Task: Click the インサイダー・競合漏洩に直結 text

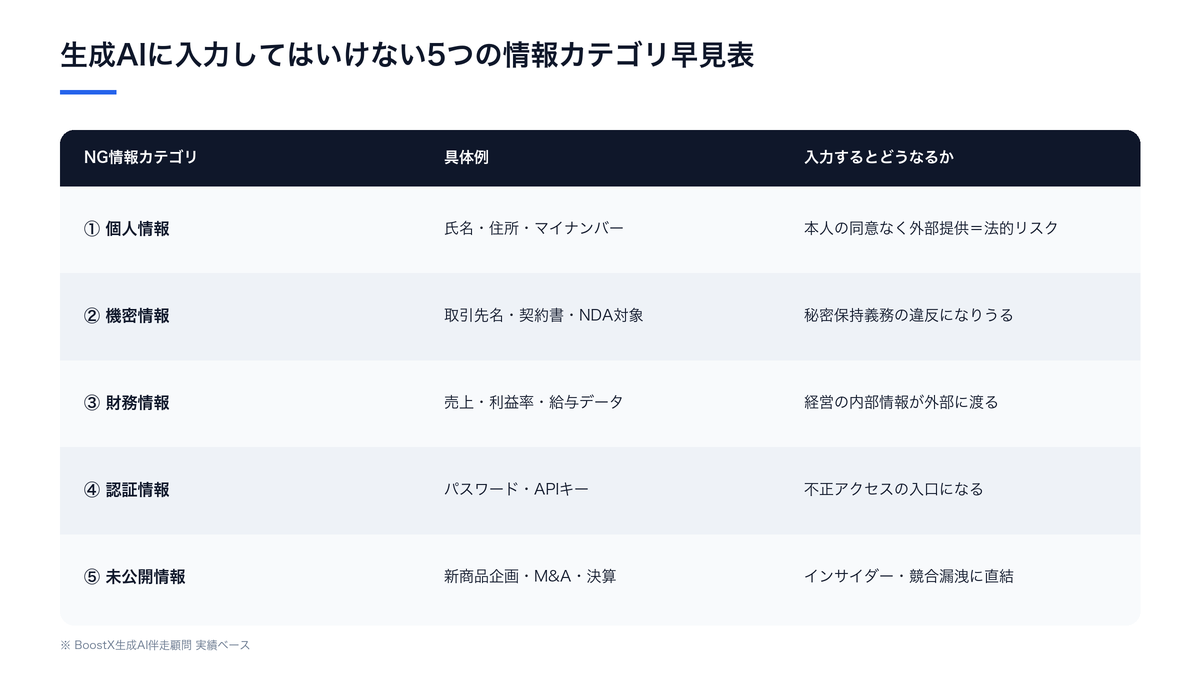Action: tap(909, 577)
